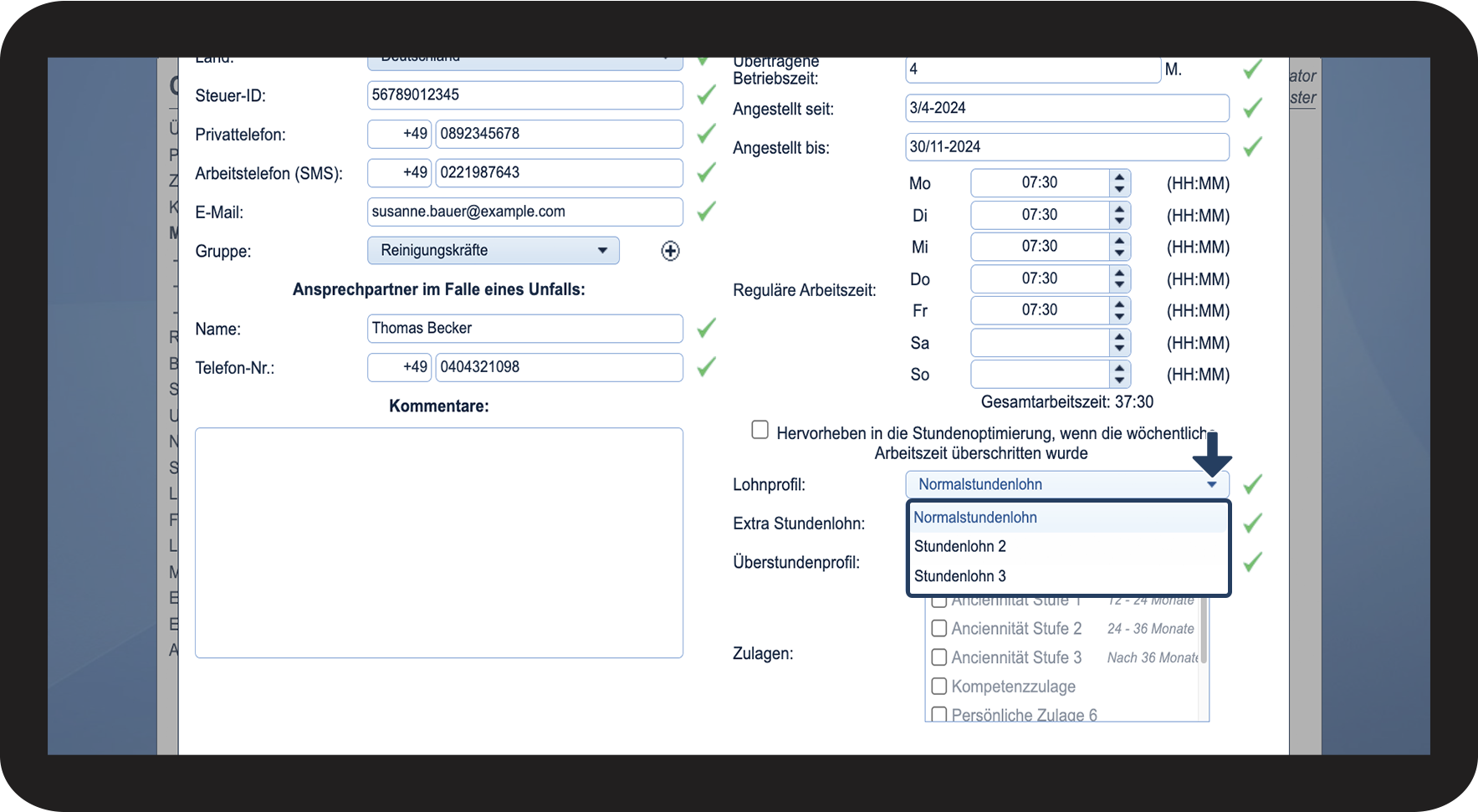This screenshot has height=812, width=1478.
Task: Click the plus icon next to Gruppe
Action: coord(670,251)
